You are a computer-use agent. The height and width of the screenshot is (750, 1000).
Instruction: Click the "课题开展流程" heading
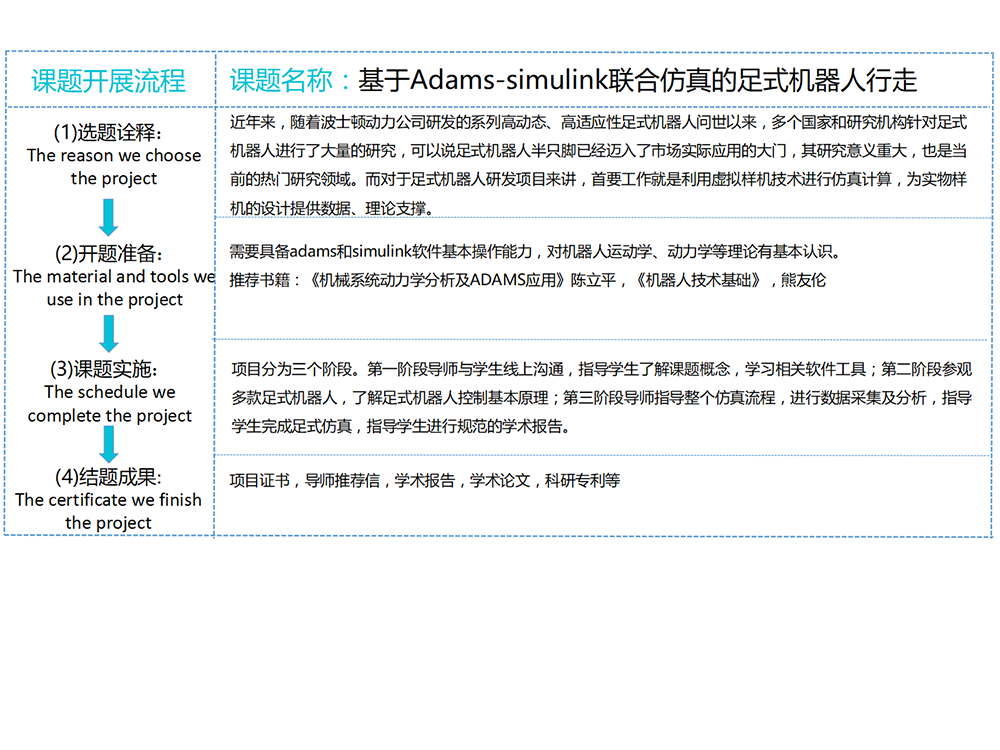coord(108,81)
